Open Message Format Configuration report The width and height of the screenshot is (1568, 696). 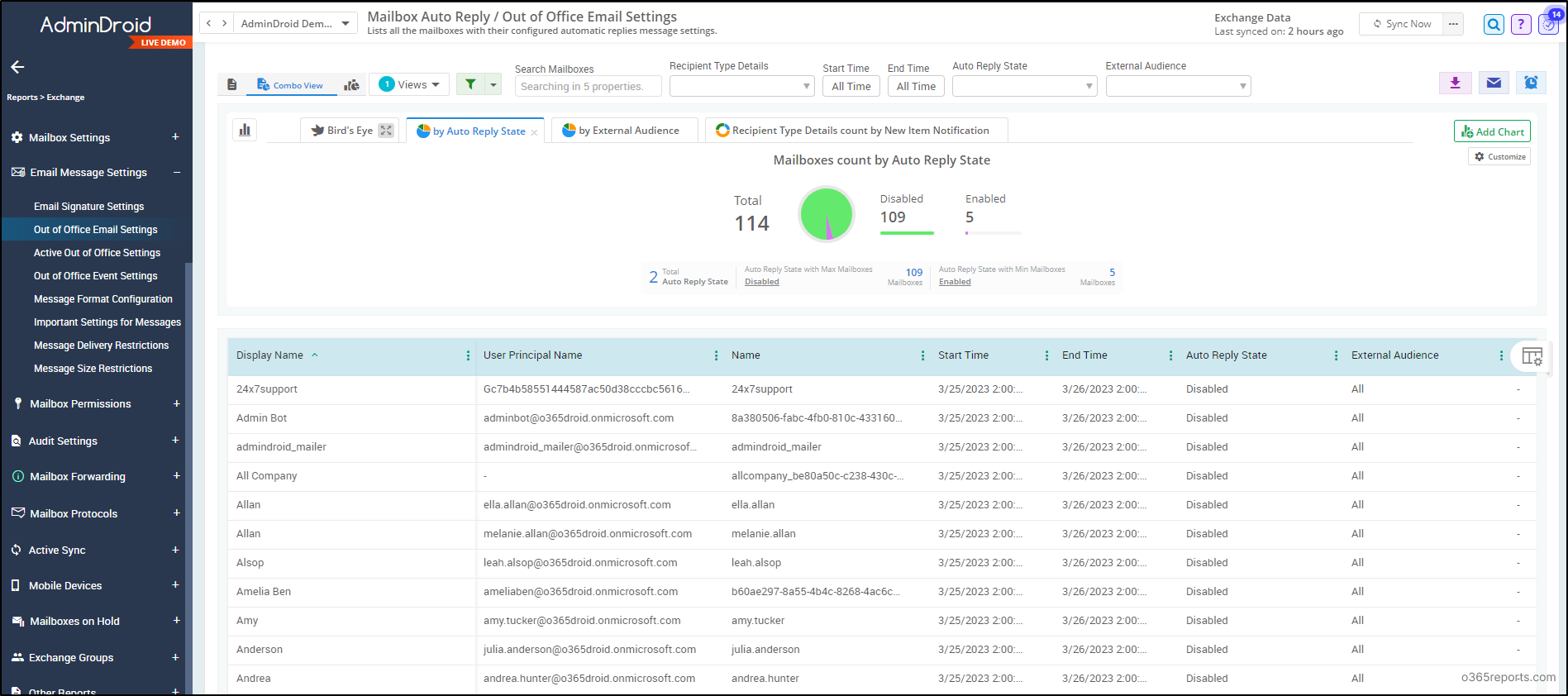click(103, 299)
